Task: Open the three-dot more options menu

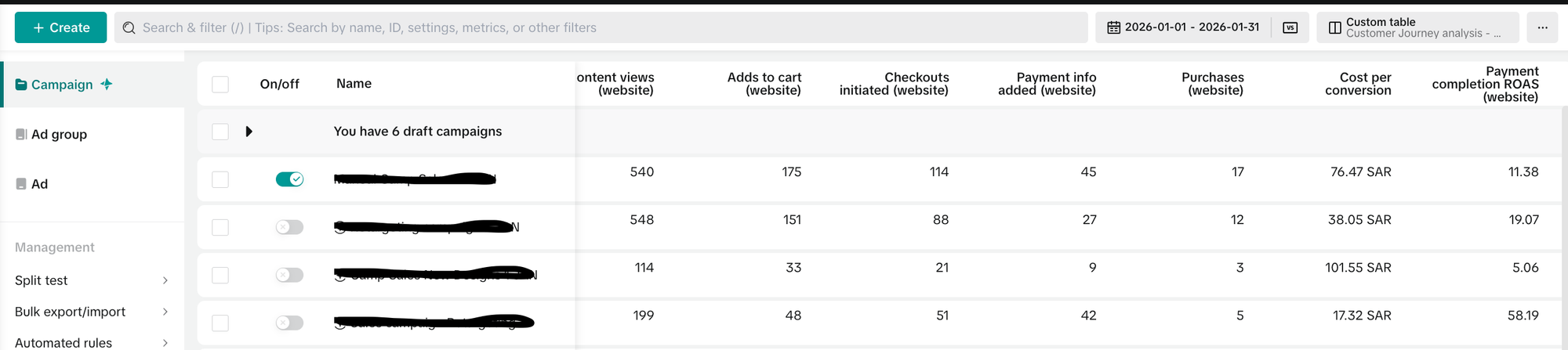Action: pyautogui.click(x=1542, y=27)
